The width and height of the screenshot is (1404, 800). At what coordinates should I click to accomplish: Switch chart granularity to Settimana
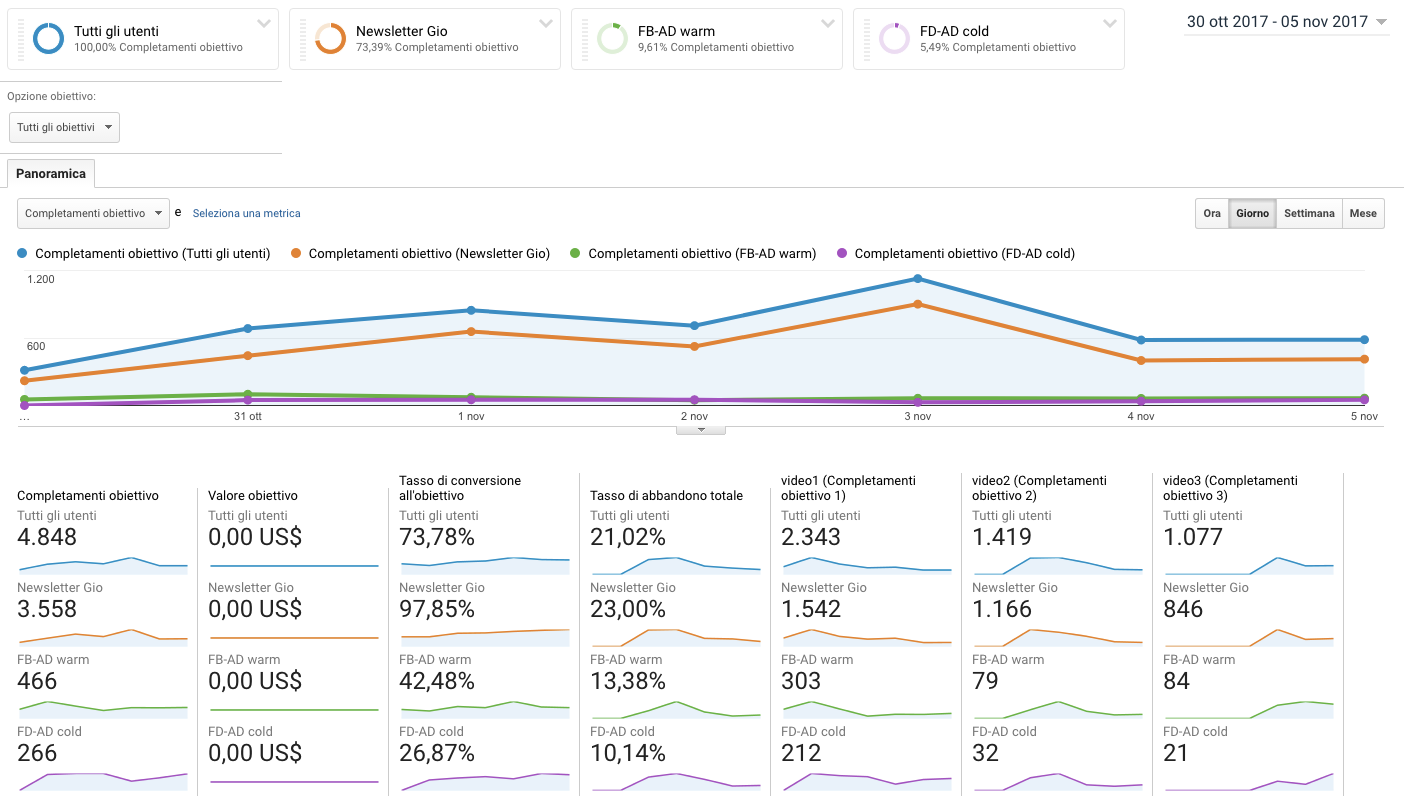click(x=1309, y=213)
